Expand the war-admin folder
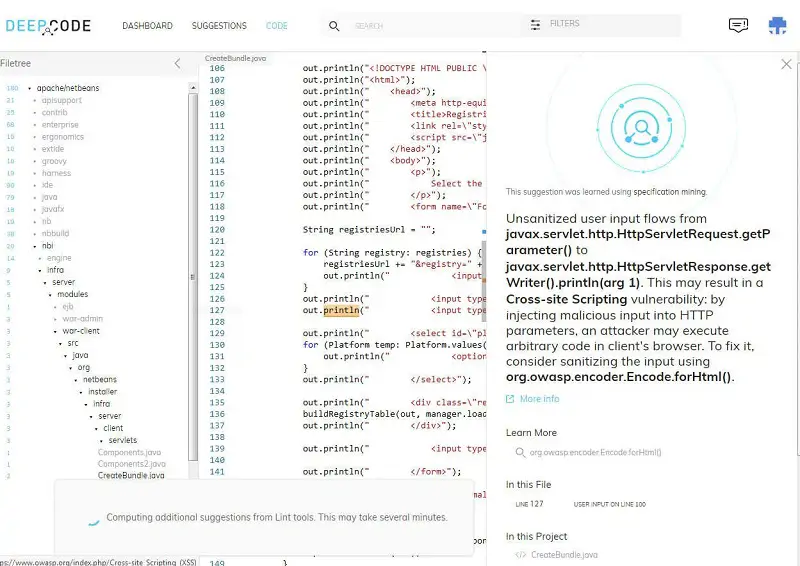The width and height of the screenshot is (800, 566). (56, 319)
